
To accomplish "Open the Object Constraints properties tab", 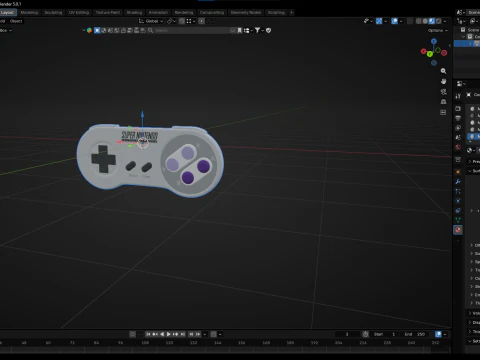I will [458, 210].
